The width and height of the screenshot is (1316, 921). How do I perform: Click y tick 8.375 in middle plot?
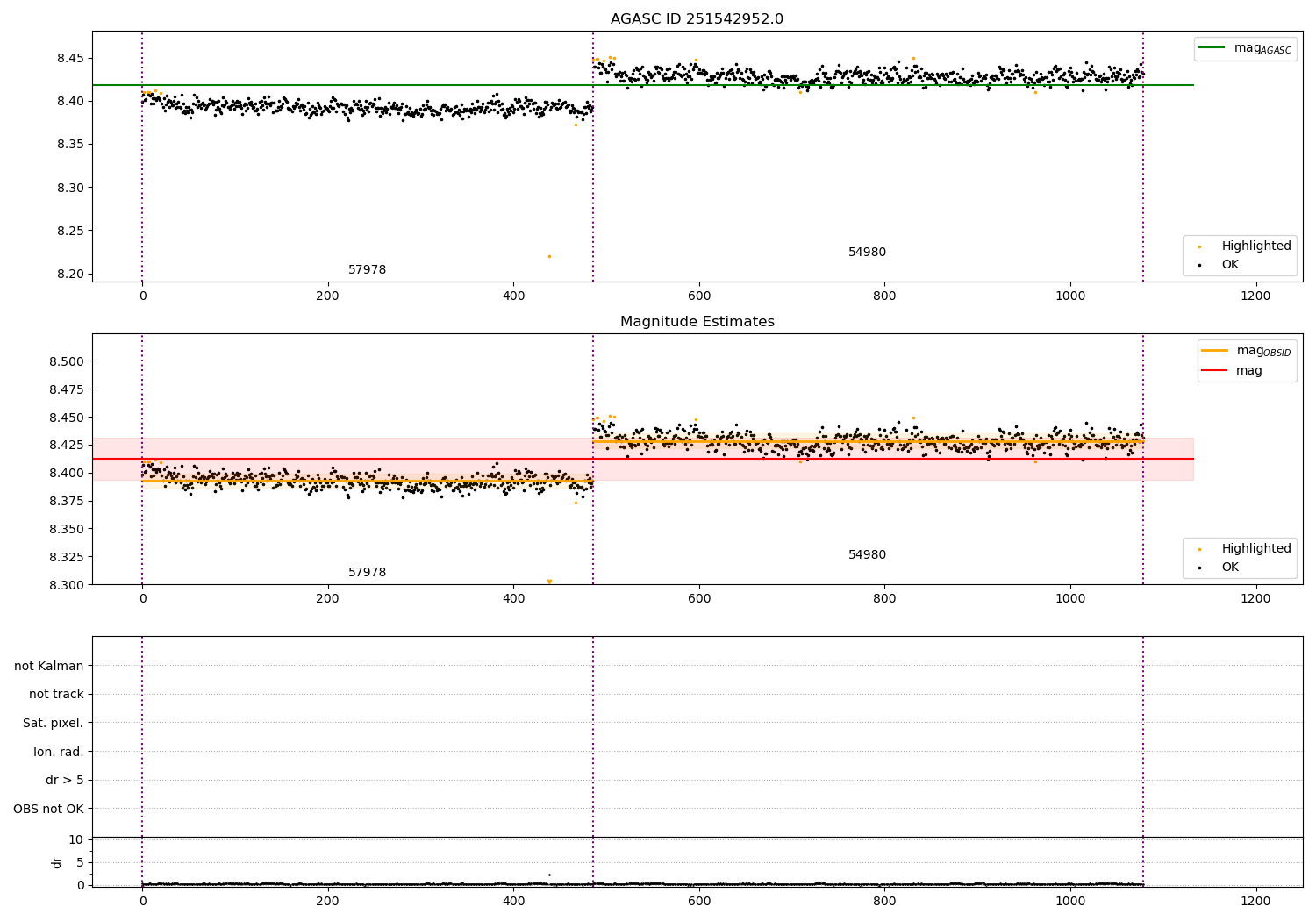(x=66, y=502)
